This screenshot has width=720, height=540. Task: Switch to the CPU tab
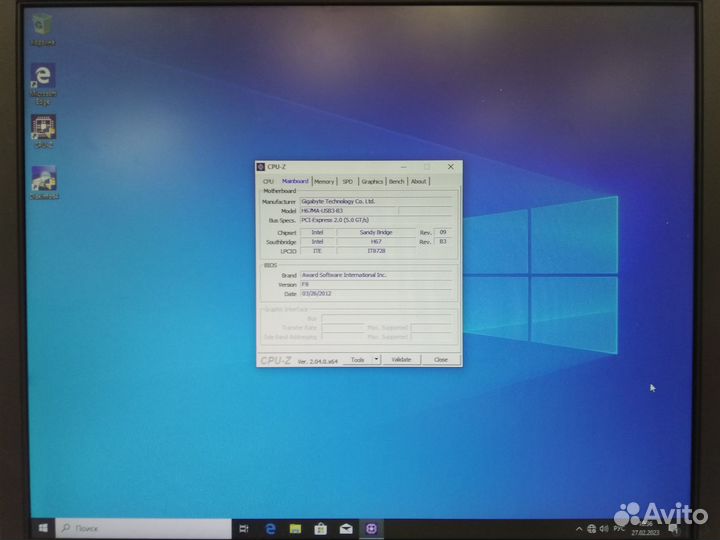268,181
